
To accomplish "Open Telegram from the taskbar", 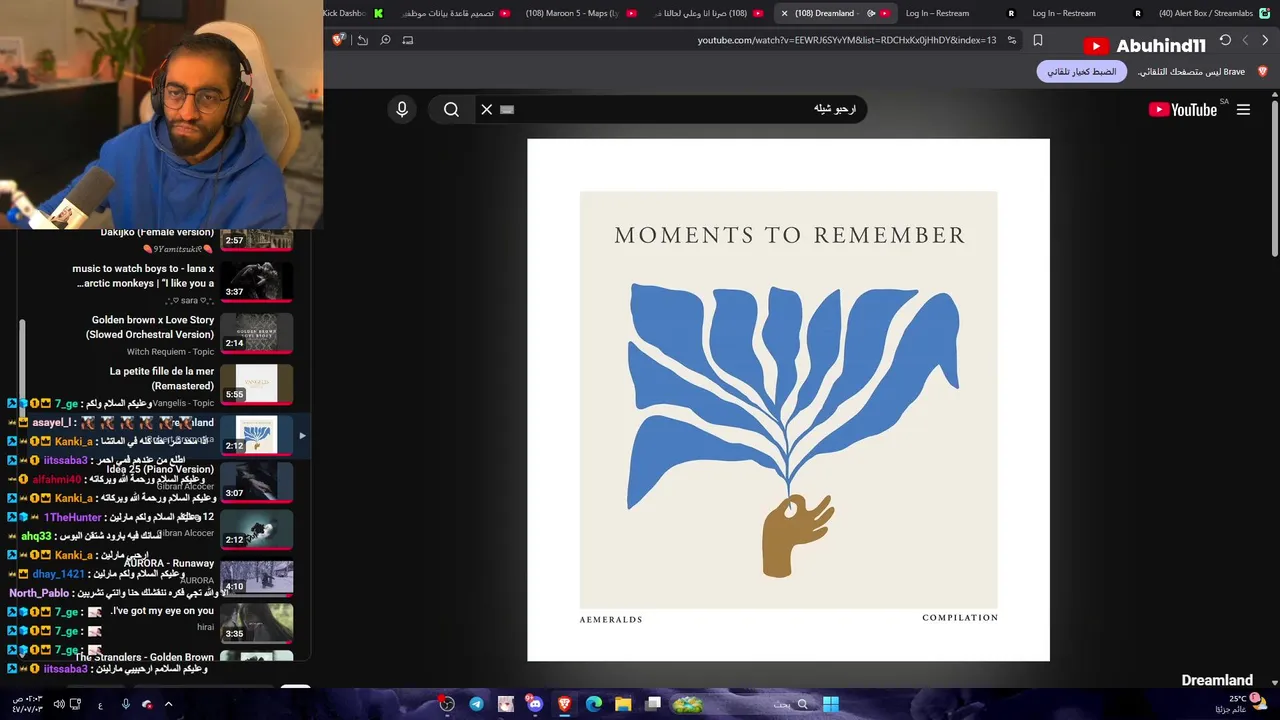I will (476, 704).
